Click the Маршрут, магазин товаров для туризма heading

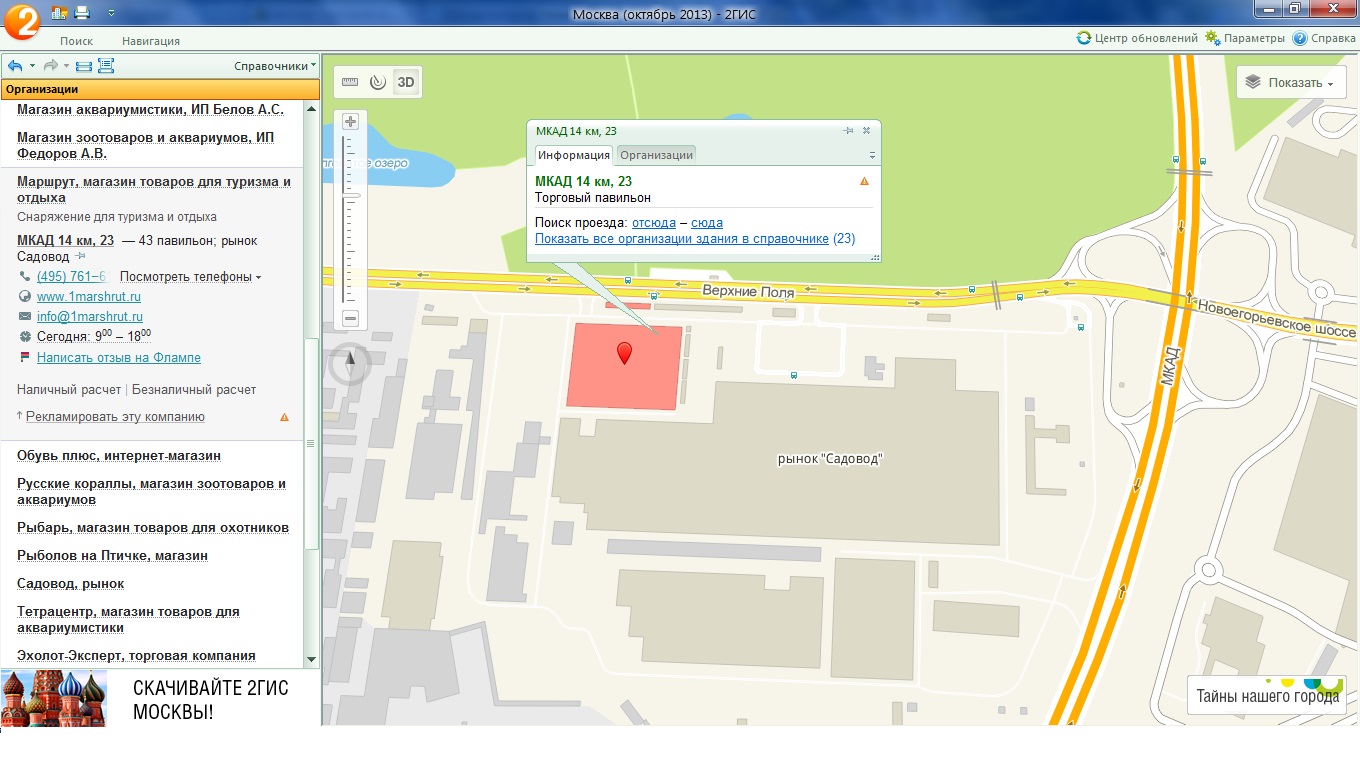pos(154,189)
